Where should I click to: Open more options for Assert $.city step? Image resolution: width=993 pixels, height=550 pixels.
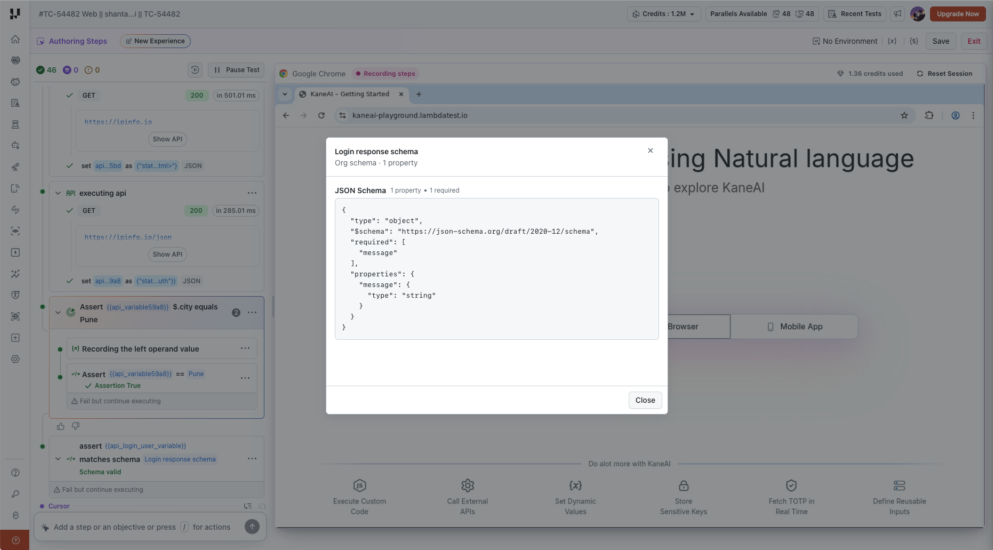click(252, 312)
